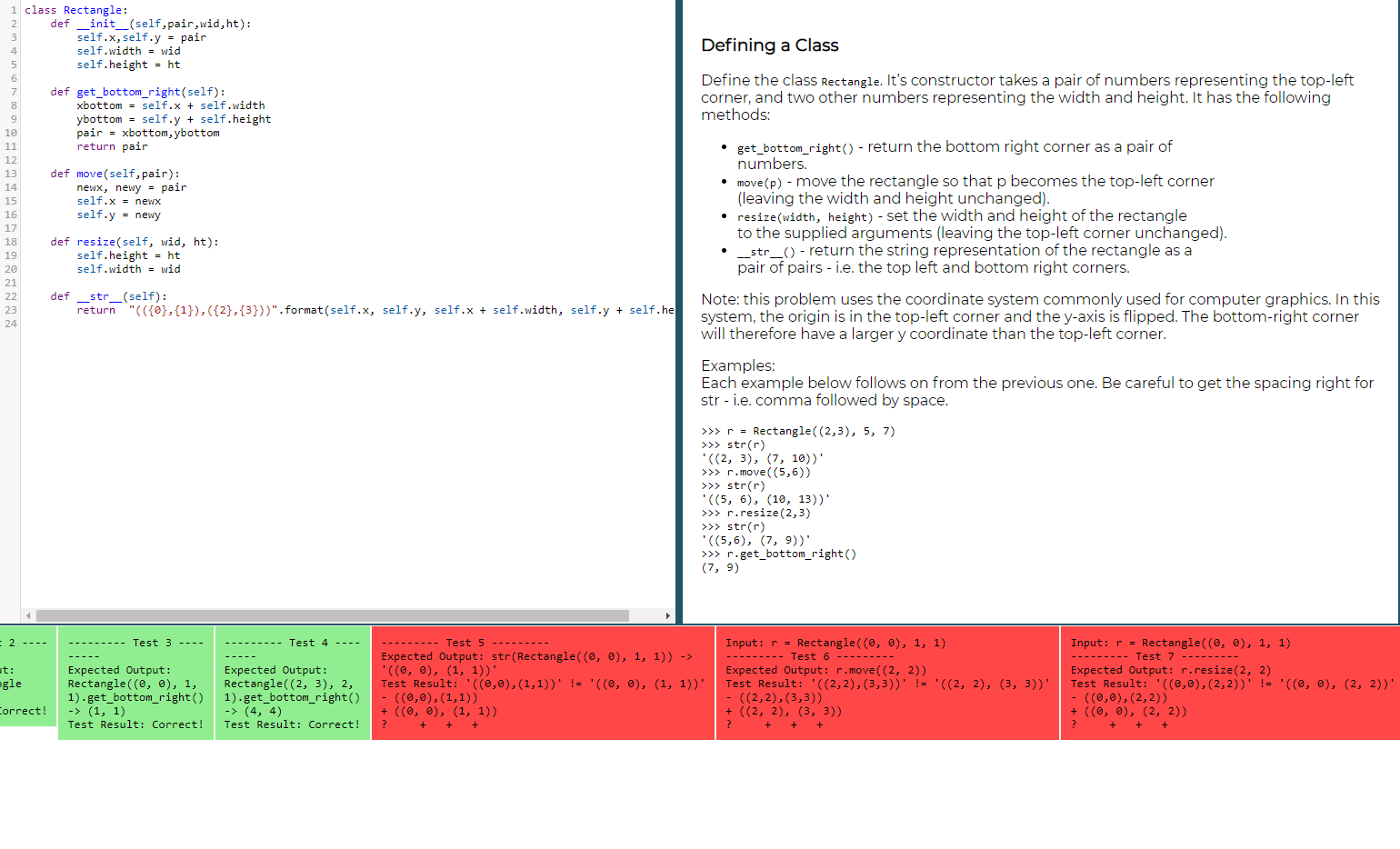Click the code editor horizontal scrollbar thumb

click(333, 616)
